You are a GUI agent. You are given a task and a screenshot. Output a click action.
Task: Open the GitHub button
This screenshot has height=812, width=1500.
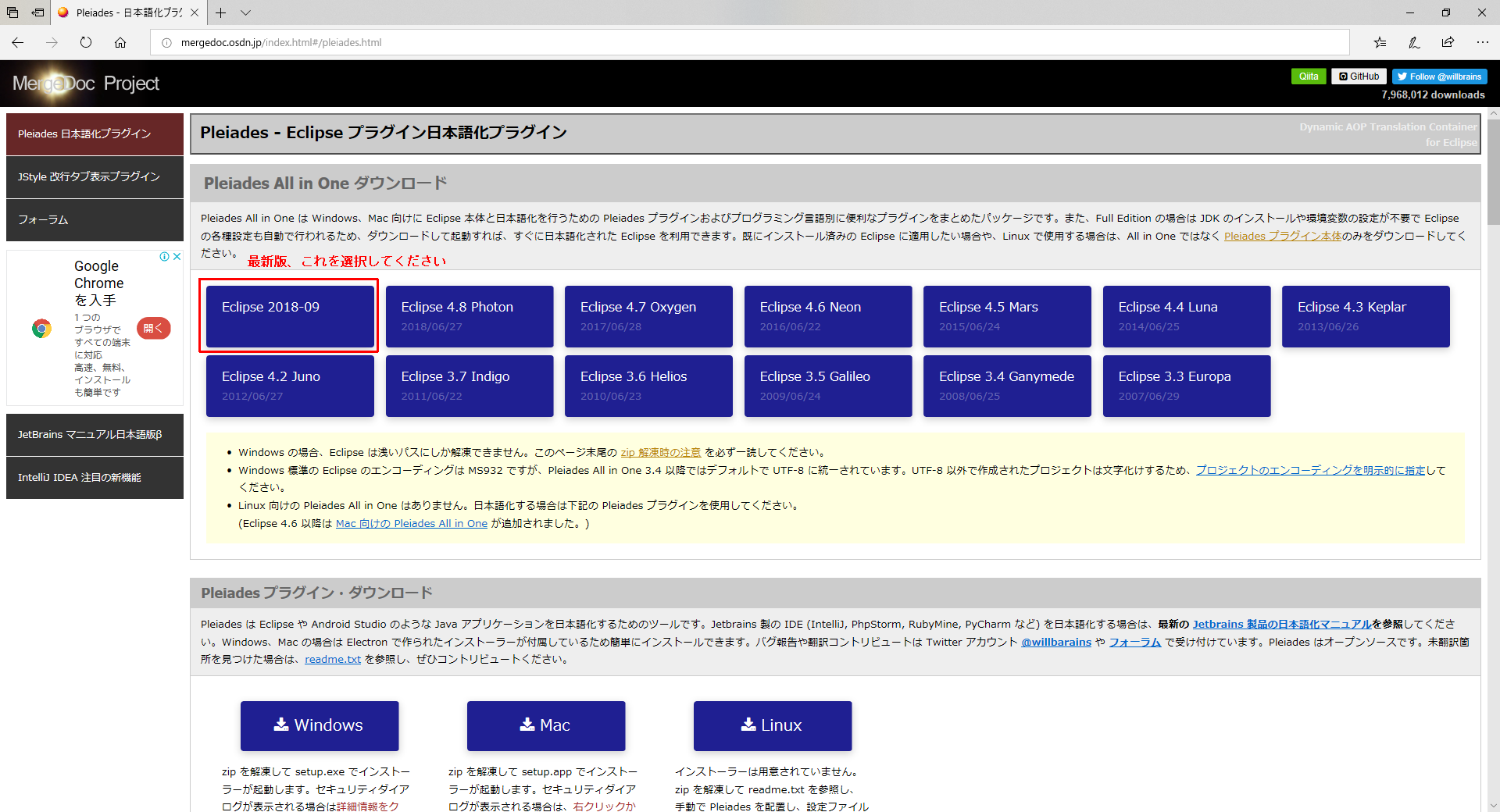pos(1359,77)
